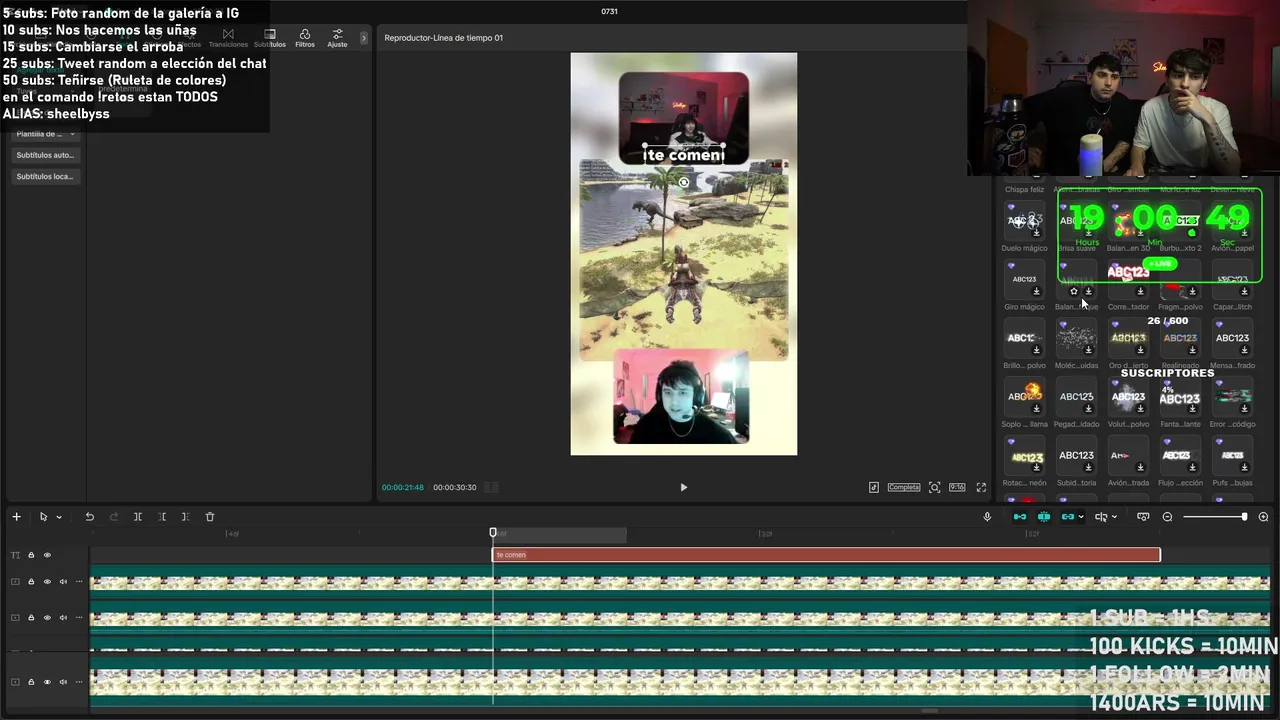1280x720 pixels.
Task: Enter fullscreen in the player
Action: tap(981, 487)
